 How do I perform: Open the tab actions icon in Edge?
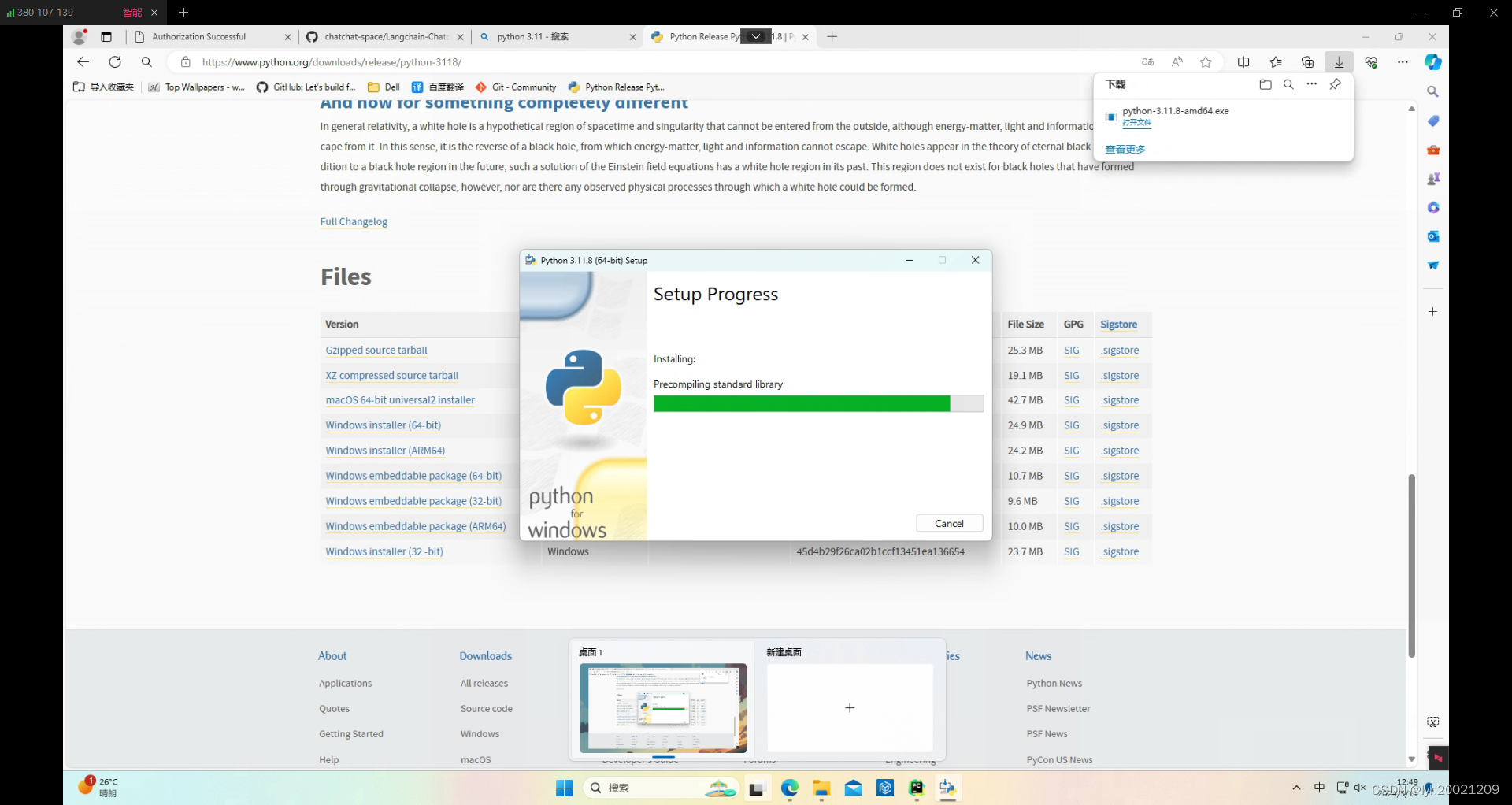[x=106, y=36]
